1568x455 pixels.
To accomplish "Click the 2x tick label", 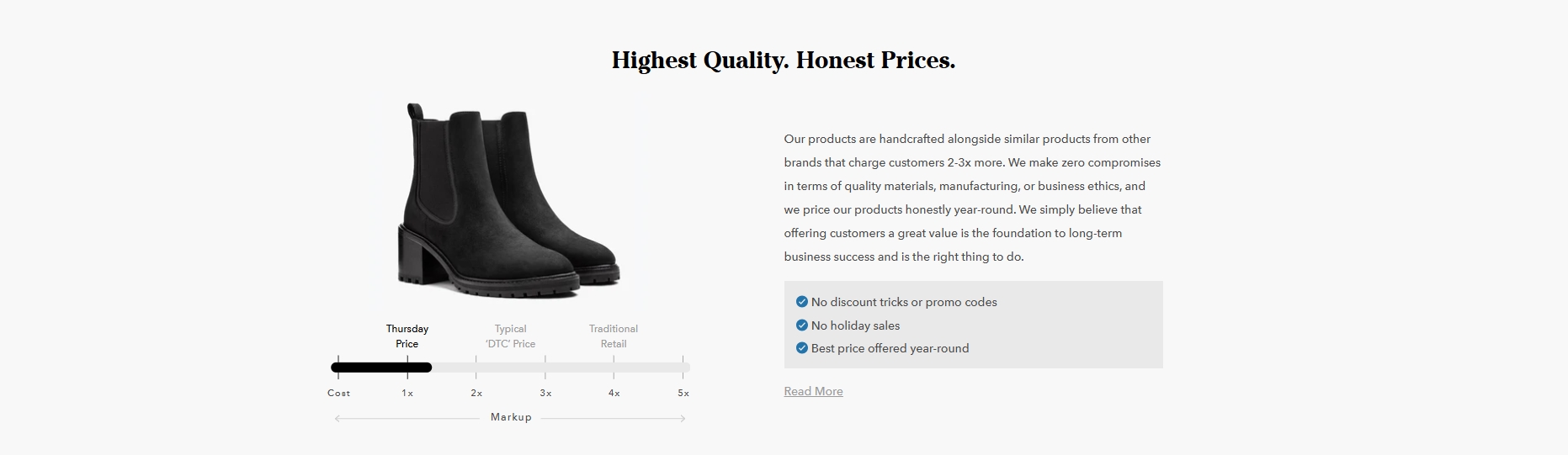I will [476, 393].
